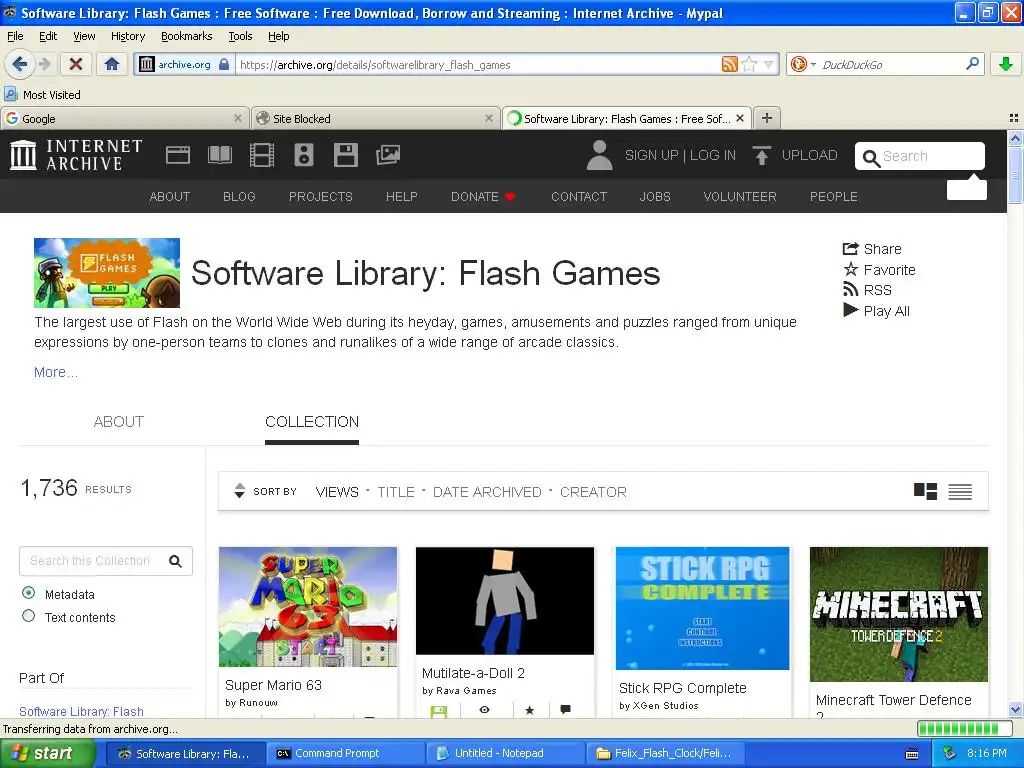
Task: Open the Video film strip icon
Action: (x=262, y=155)
